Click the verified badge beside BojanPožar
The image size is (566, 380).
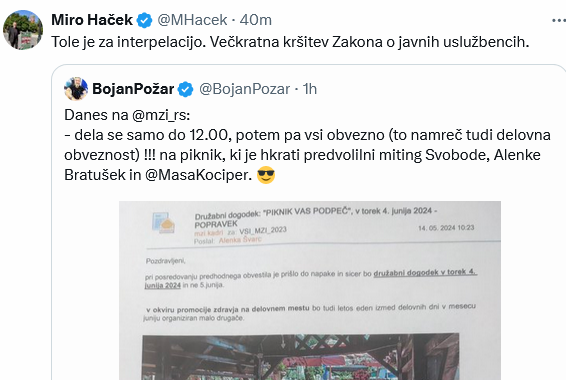pyautogui.click(x=186, y=89)
